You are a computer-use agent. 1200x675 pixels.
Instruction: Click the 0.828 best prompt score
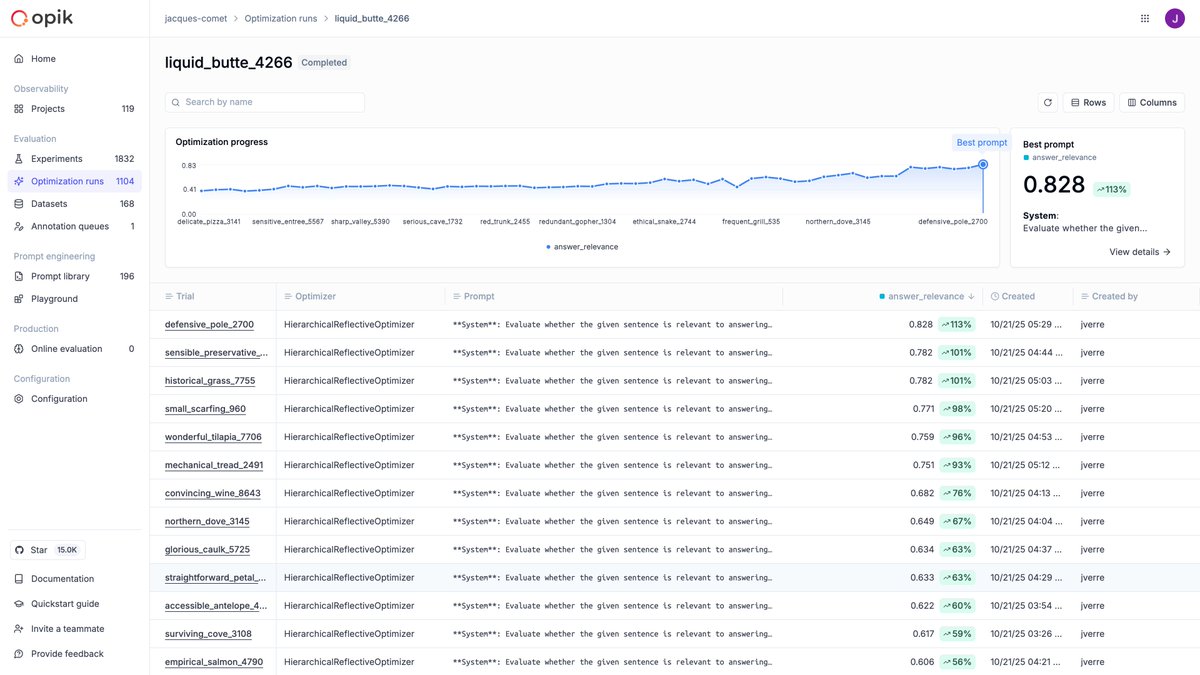[x=1054, y=185]
